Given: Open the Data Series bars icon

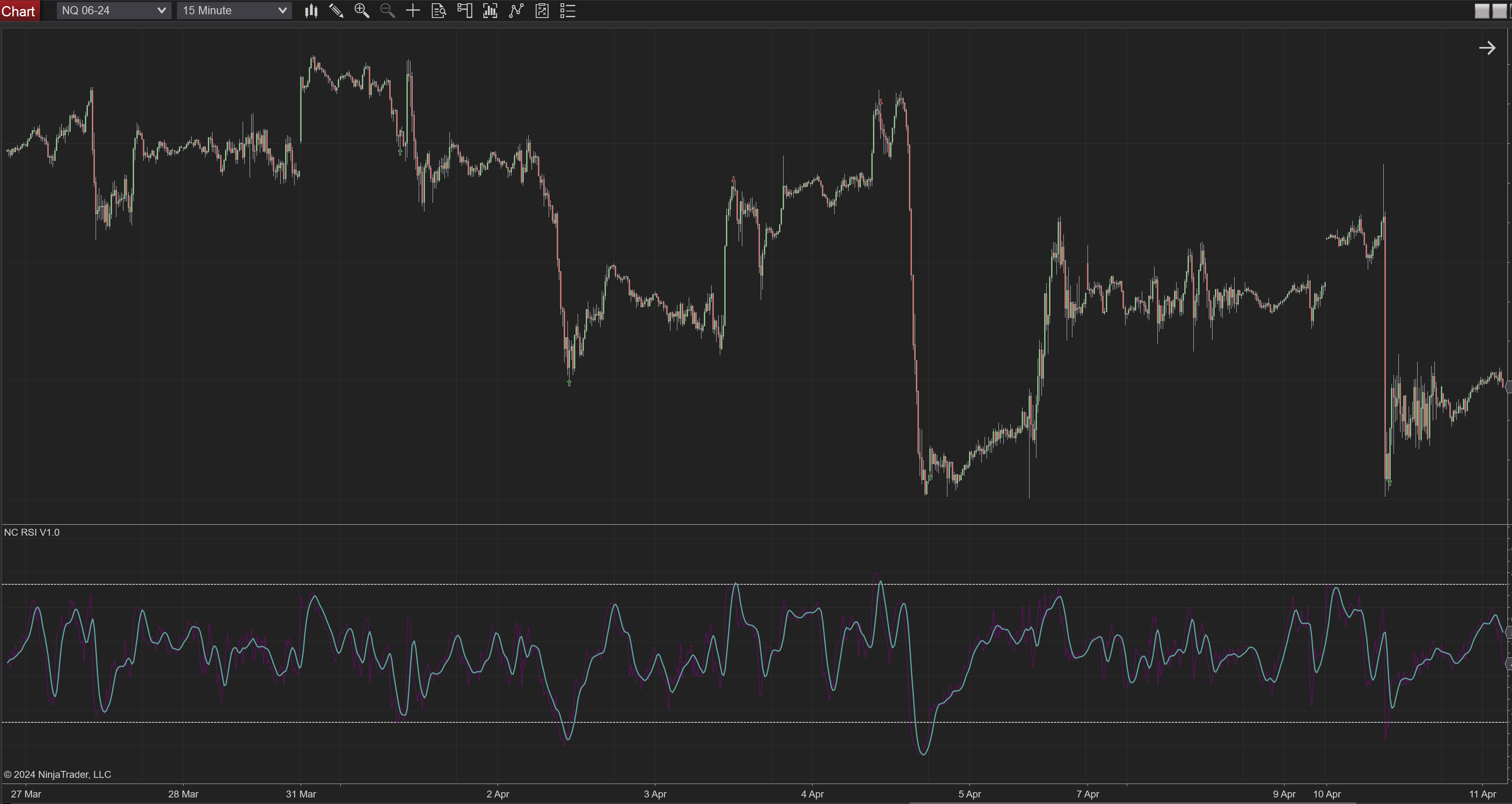Looking at the screenshot, I should [x=490, y=11].
